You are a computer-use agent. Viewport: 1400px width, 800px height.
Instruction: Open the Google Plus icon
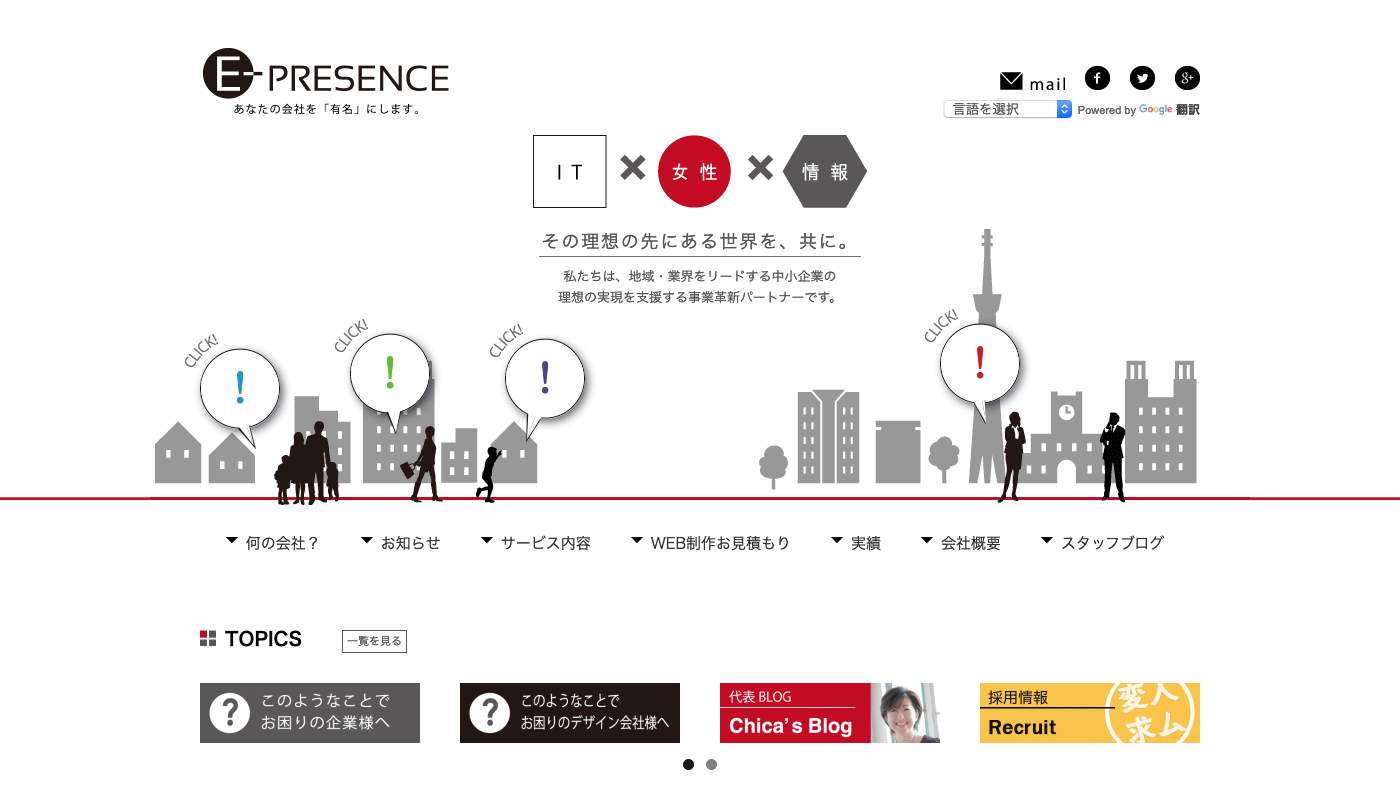(1187, 78)
